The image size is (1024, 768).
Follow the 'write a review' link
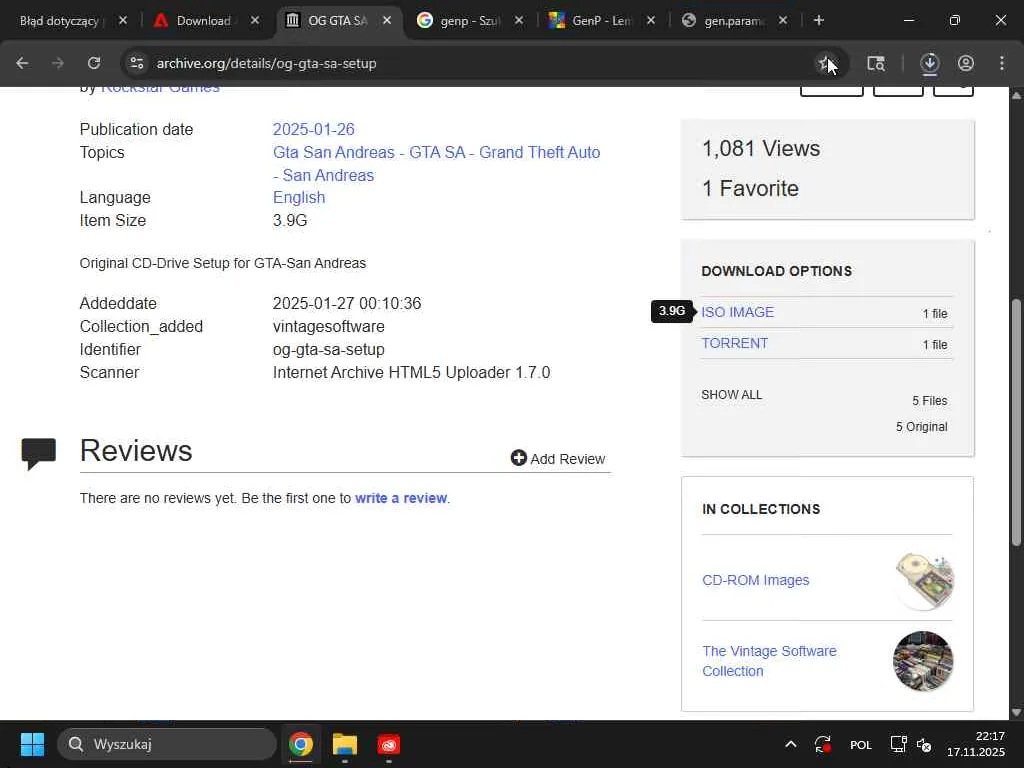pyautogui.click(x=401, y=498)
